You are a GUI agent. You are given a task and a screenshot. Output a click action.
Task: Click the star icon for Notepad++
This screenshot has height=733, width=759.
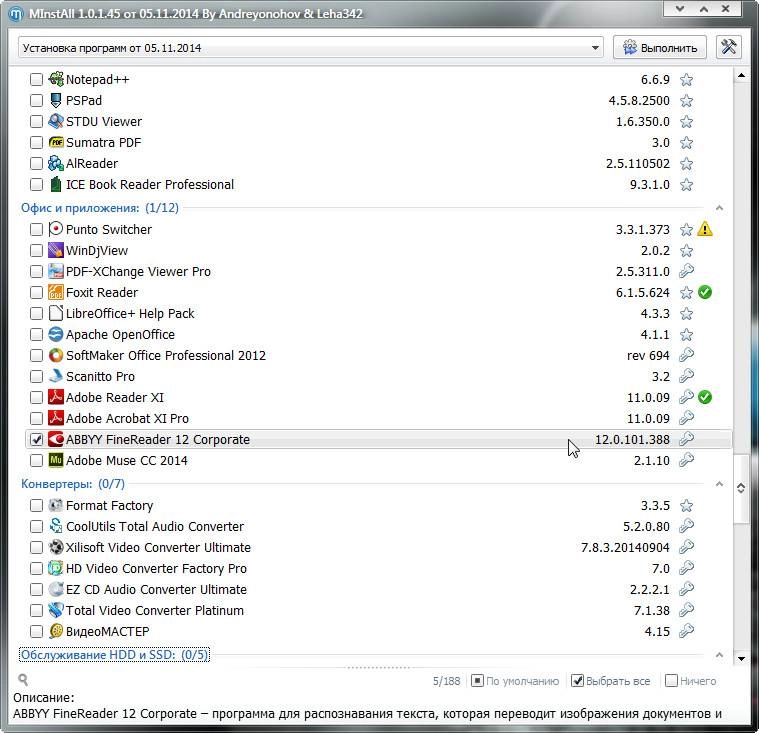click(x=686, y=79)
